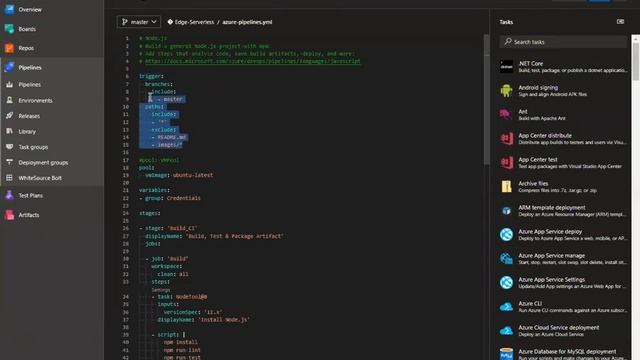Screen dimensions: 640x360
Task: Open the Edge-Serverless breadcrumb link
Action: [194, 22]
